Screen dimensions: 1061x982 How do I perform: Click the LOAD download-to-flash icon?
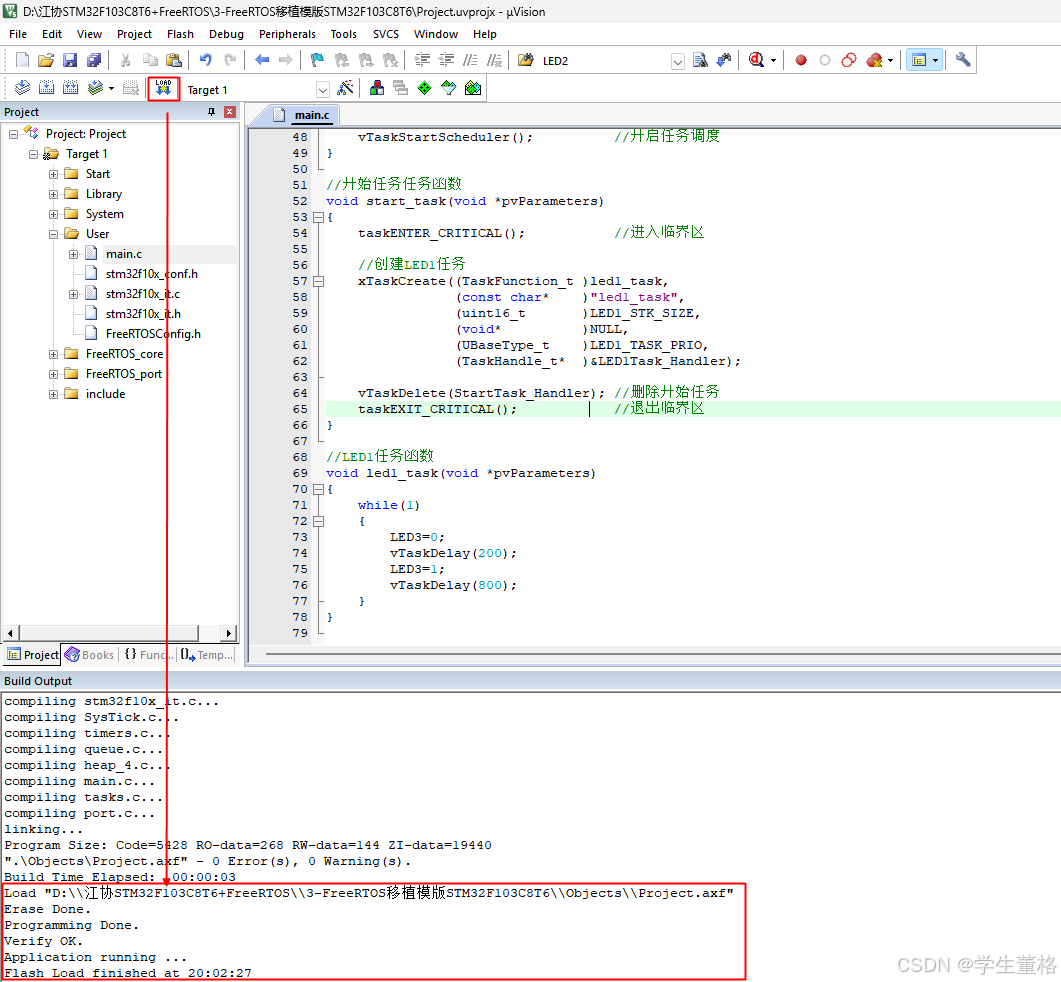(x=164, y=88)
